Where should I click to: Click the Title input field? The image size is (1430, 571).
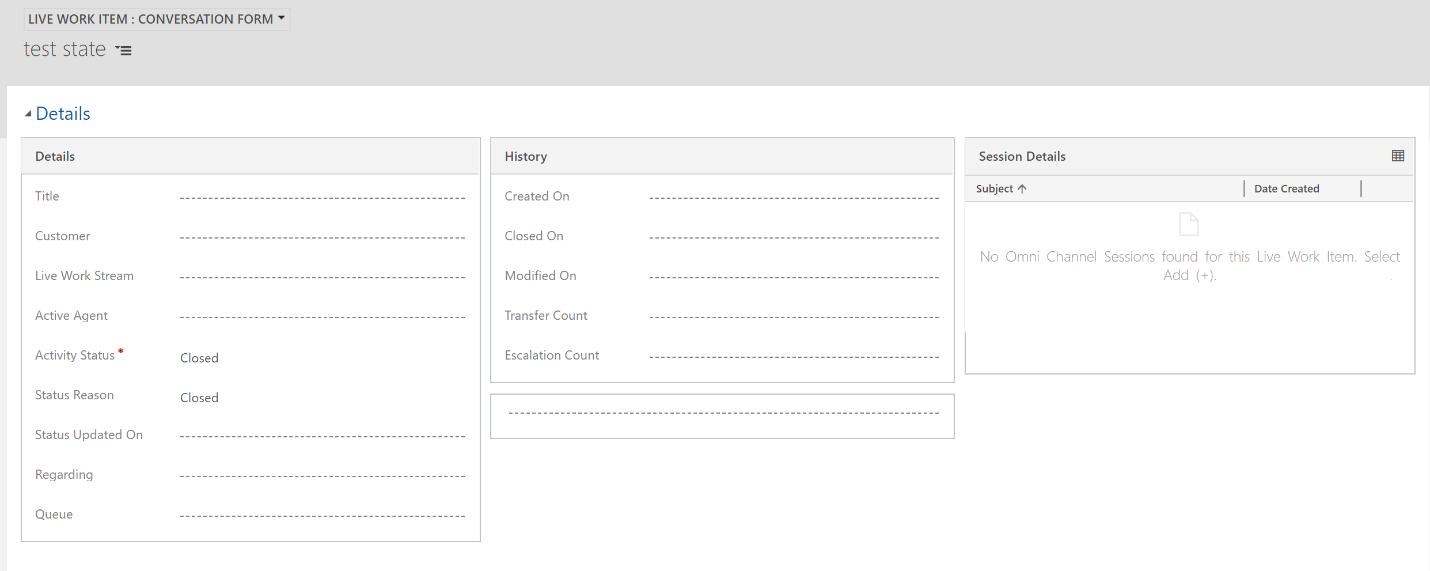tap(322, 198)
